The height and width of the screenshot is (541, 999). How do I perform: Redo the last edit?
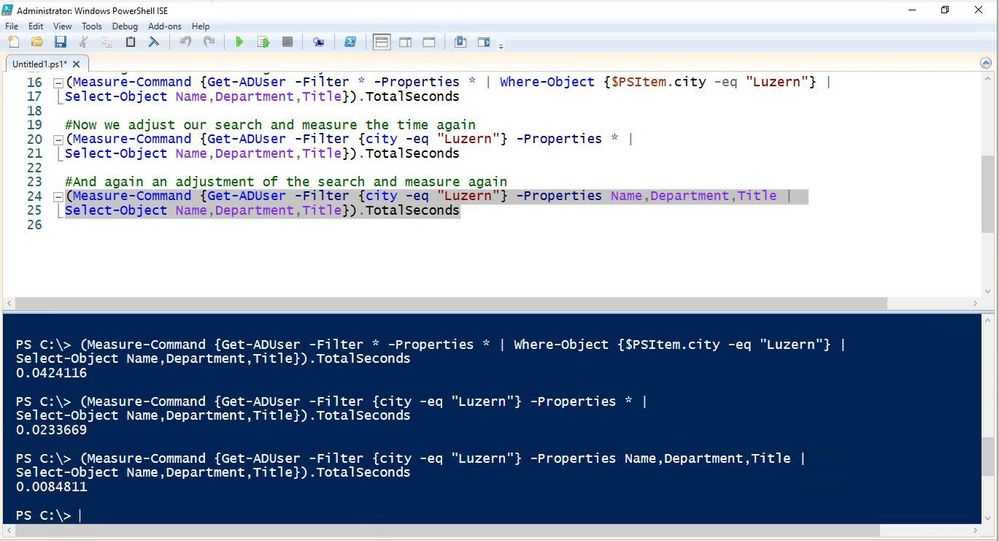(209, 42)
